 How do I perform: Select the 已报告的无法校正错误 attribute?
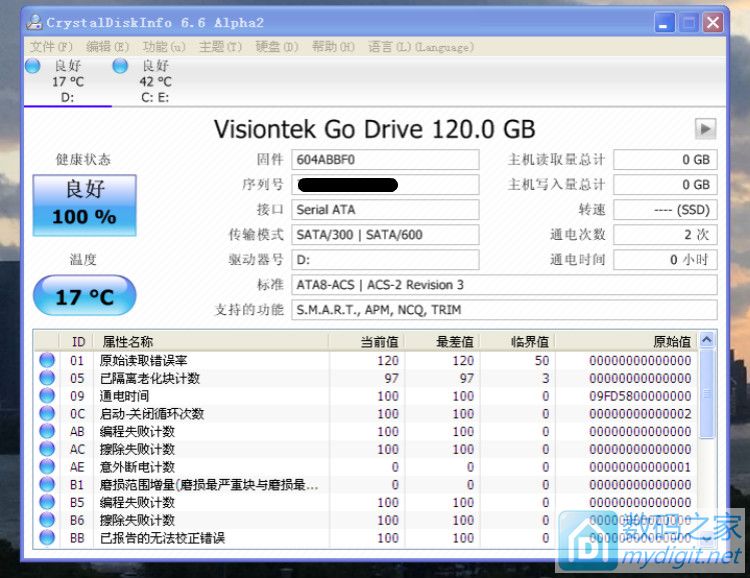pyautogui.click(x=162, y=537)
